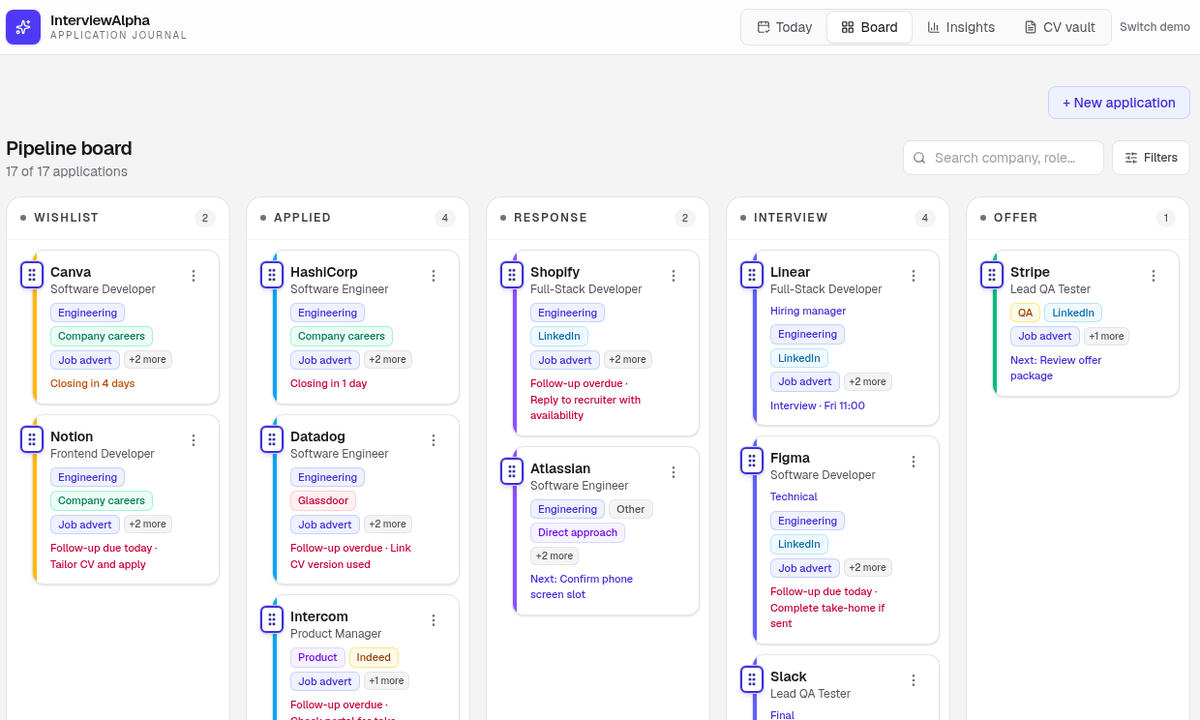Grab the drag handle on Atlassian card
The width and height of the screenshot is (1200, 720).
pyautogui.click(x=512, y=471)
